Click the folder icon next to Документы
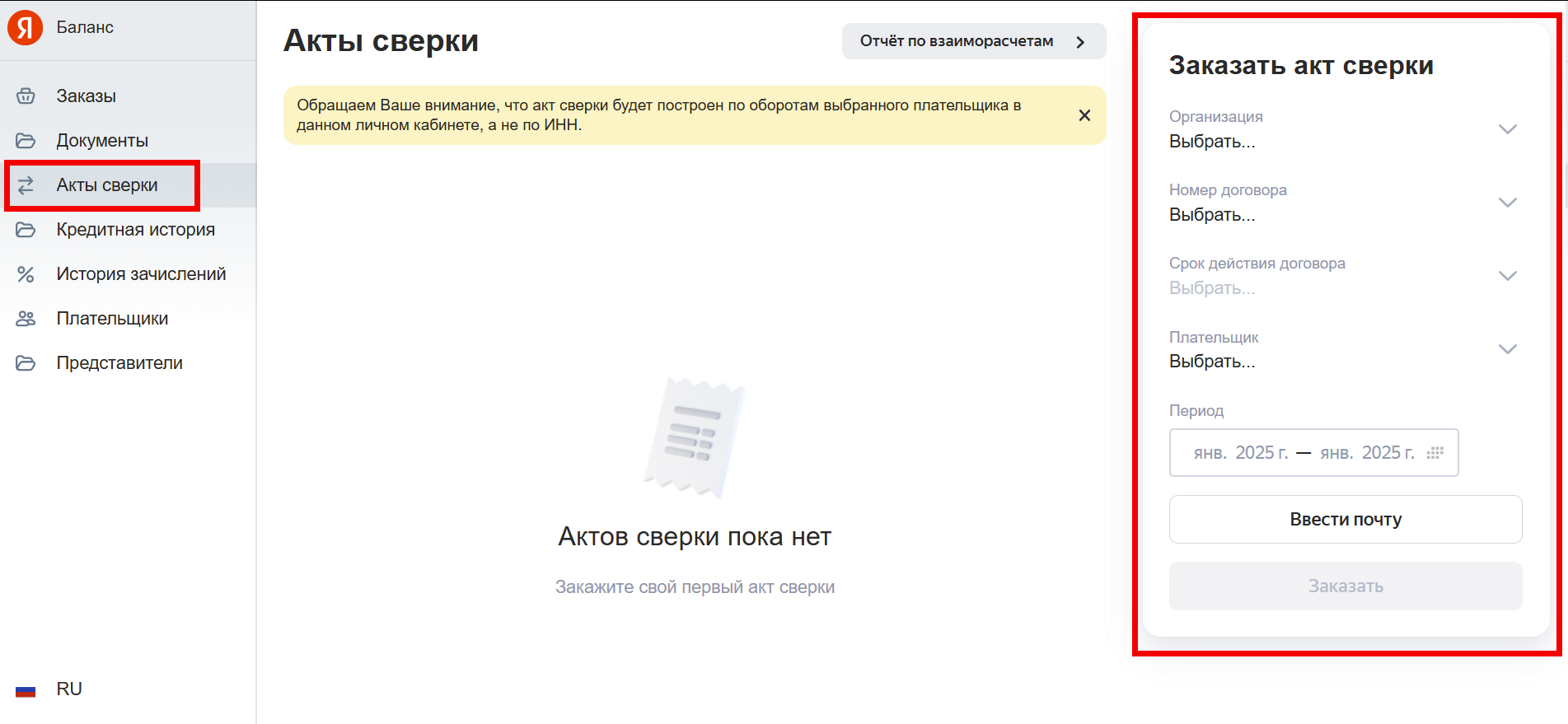This screenshot has height=724, width=1568. pos(26,141)
